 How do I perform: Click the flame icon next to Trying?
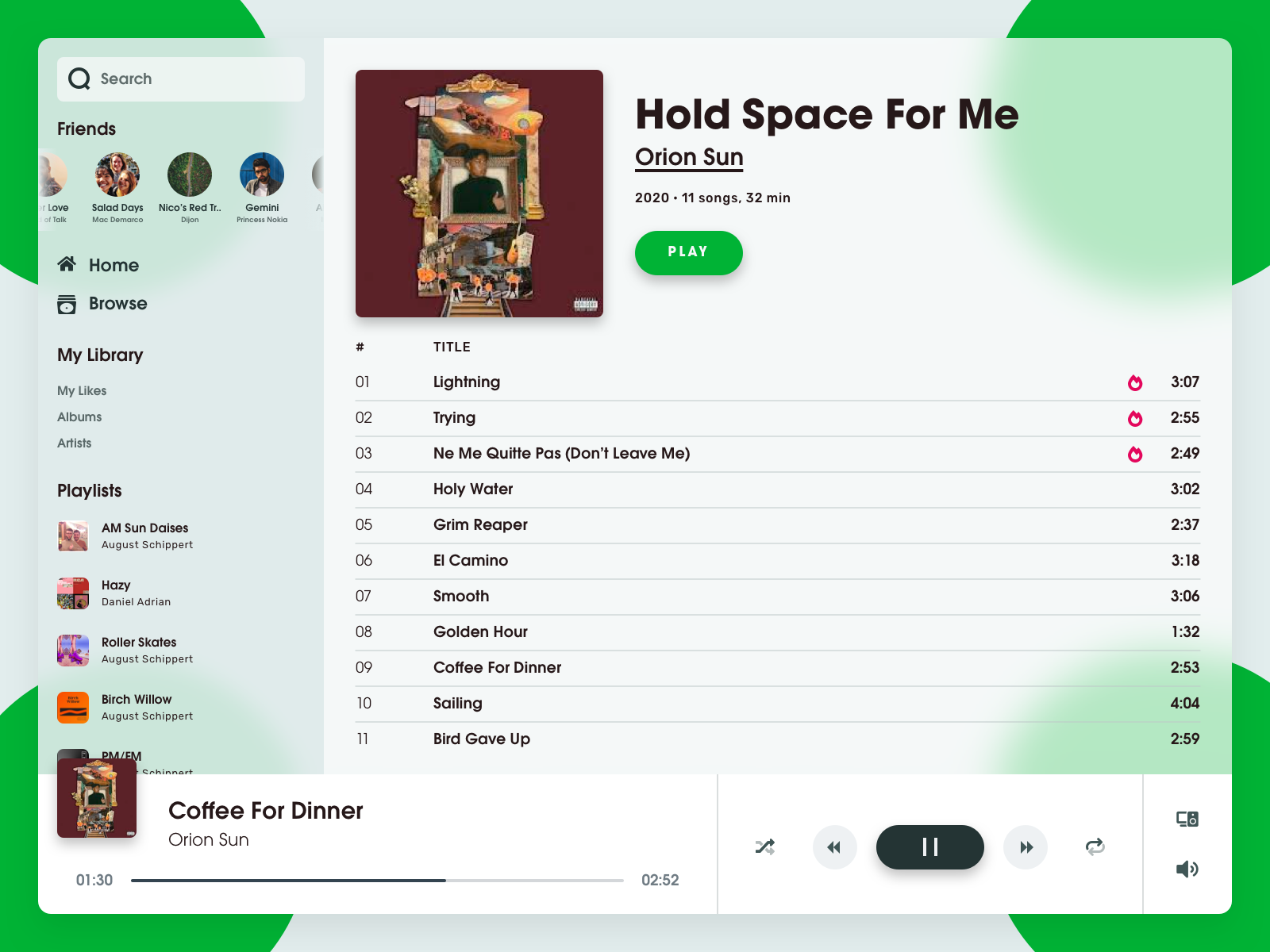(x=1135, y=418)
